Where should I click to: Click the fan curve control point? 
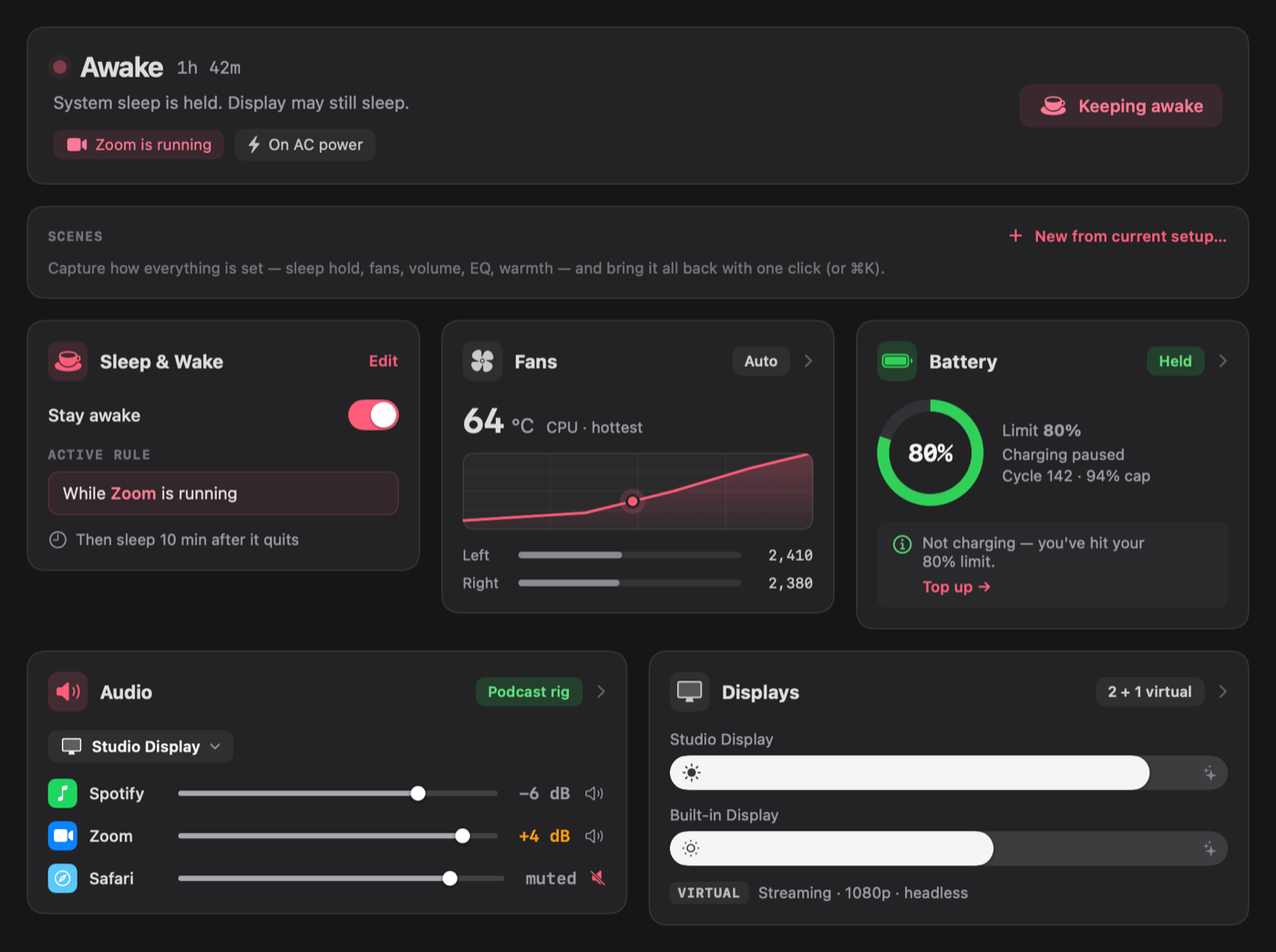633,501
